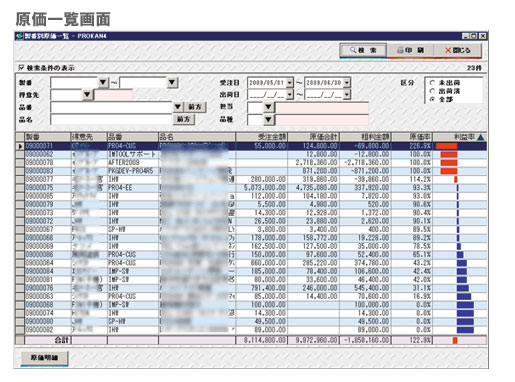Click the red profit bar in row 09000071

click(x=447, y=146)
